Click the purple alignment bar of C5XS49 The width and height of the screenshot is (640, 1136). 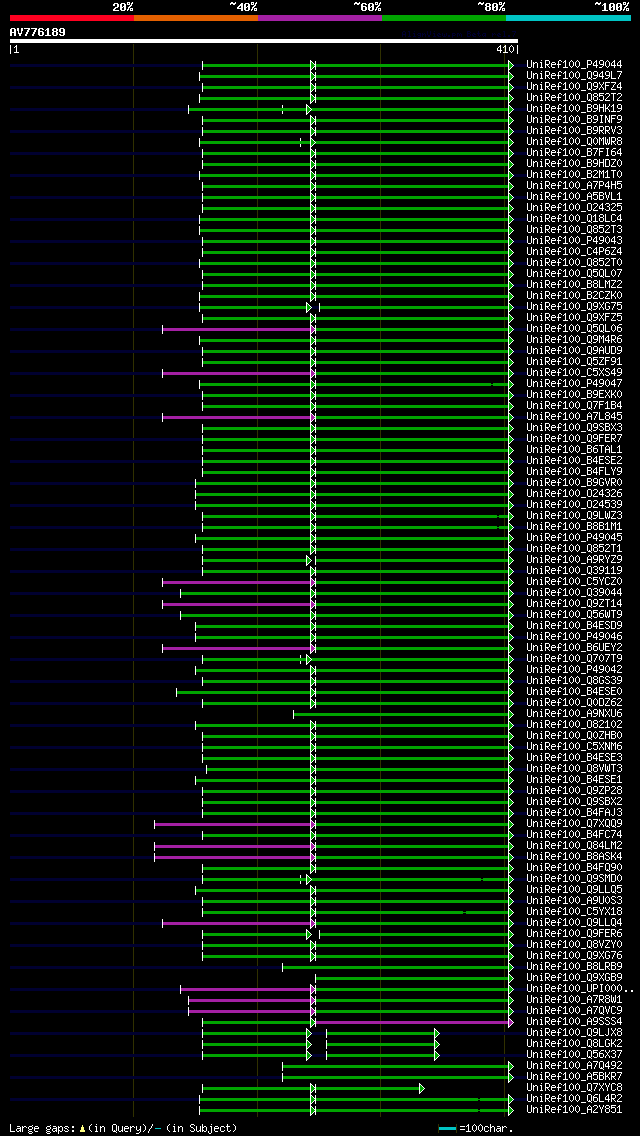237,373
